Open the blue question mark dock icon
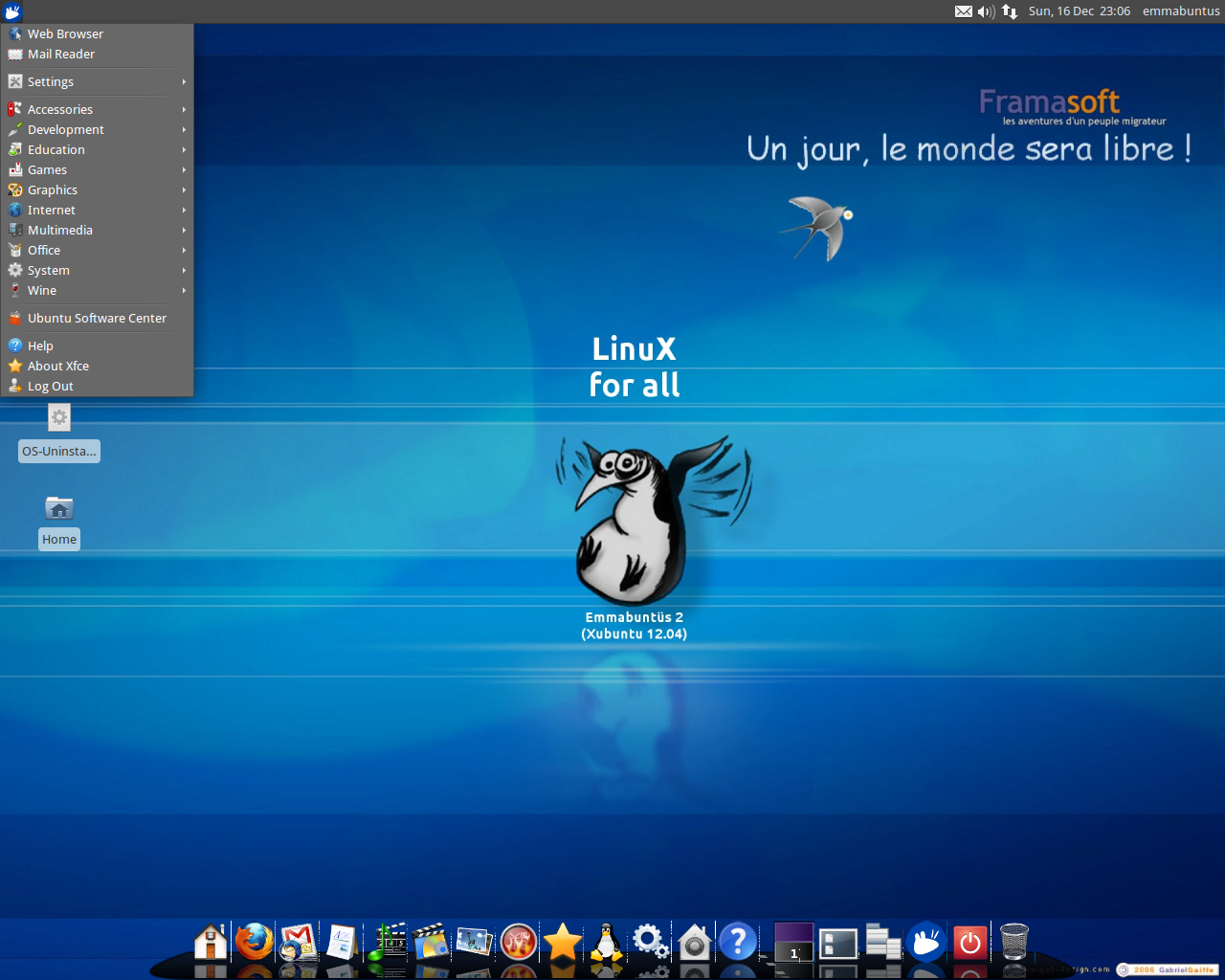The image size is (1225, 980). click(x=738, y=942)
